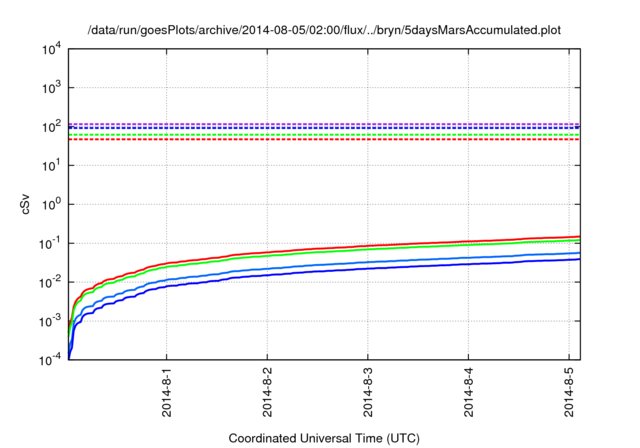Click the solid red accumulated dose curve

point(367,246)
